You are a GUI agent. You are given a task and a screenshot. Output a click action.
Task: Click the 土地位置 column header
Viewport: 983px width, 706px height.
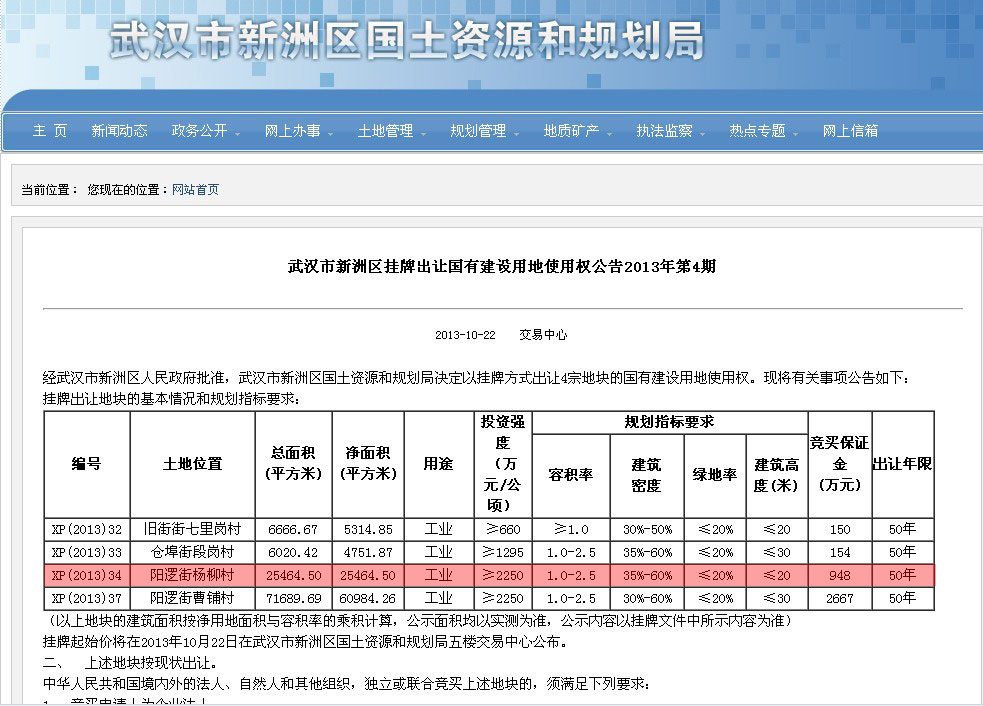pos(192,464)
